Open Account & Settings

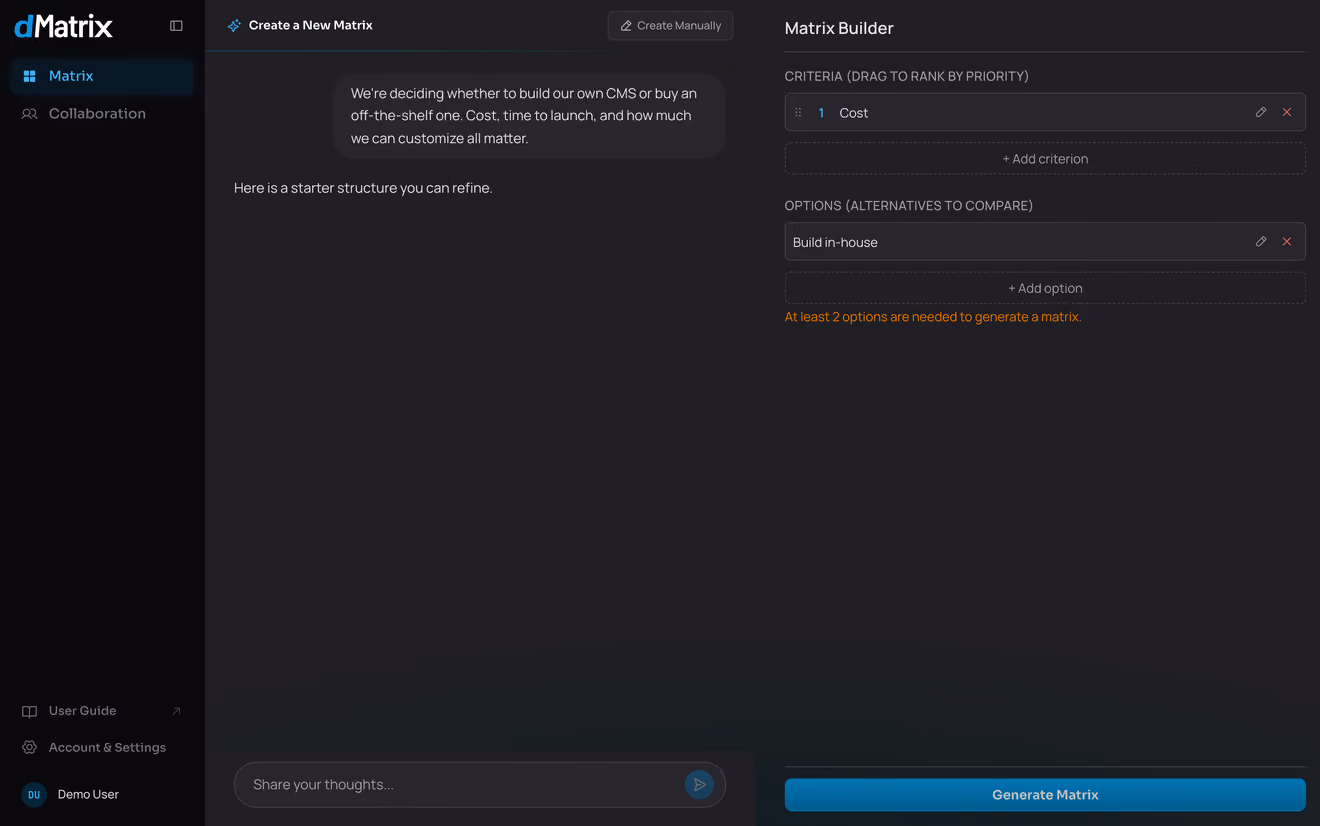[x=102, y=748]
